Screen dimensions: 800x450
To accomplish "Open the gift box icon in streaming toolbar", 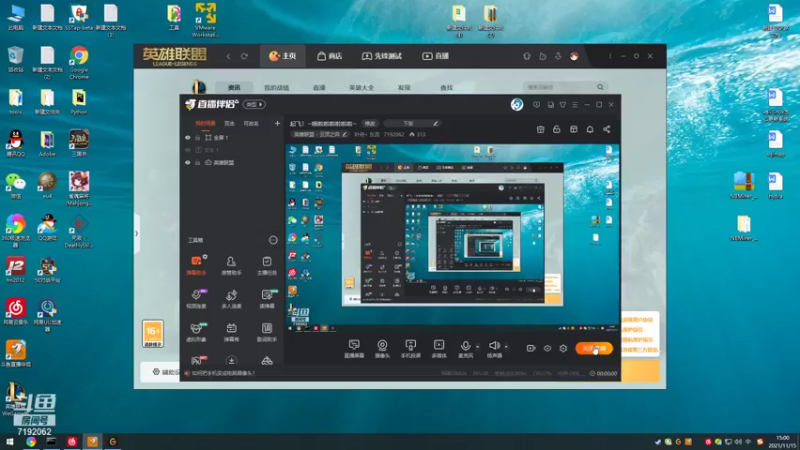I will click(x=540, y=130).
